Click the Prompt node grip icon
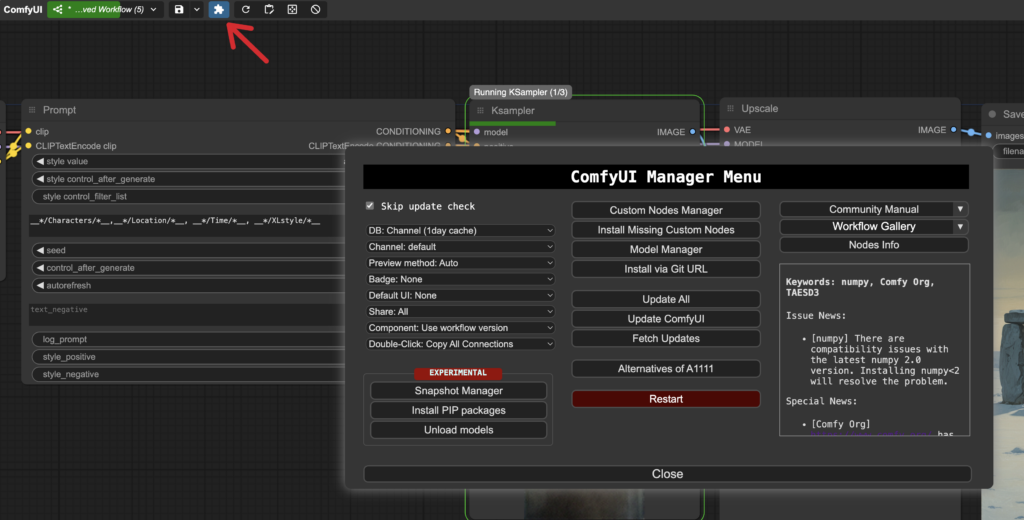 (x=32, y=110)
